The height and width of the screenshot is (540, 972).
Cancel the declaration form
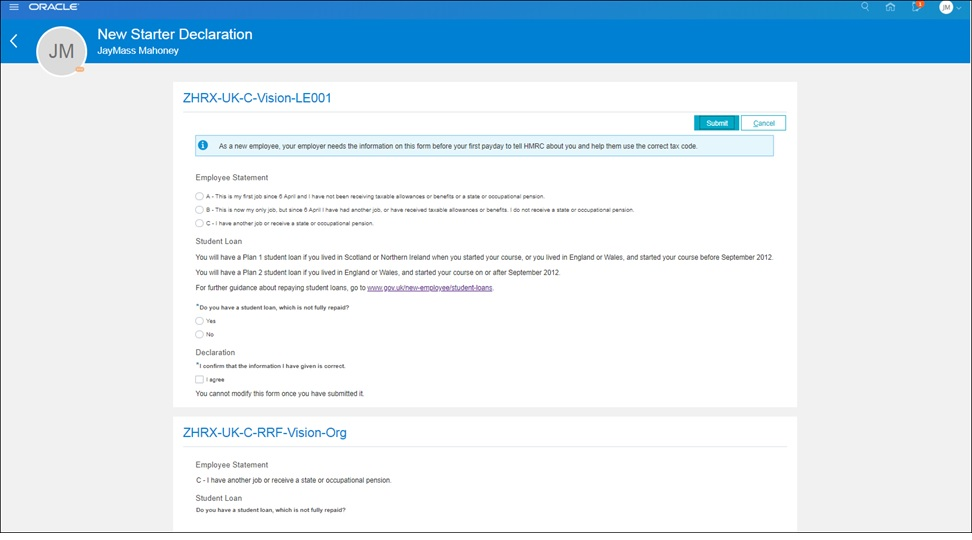click(x=764, y=123)
